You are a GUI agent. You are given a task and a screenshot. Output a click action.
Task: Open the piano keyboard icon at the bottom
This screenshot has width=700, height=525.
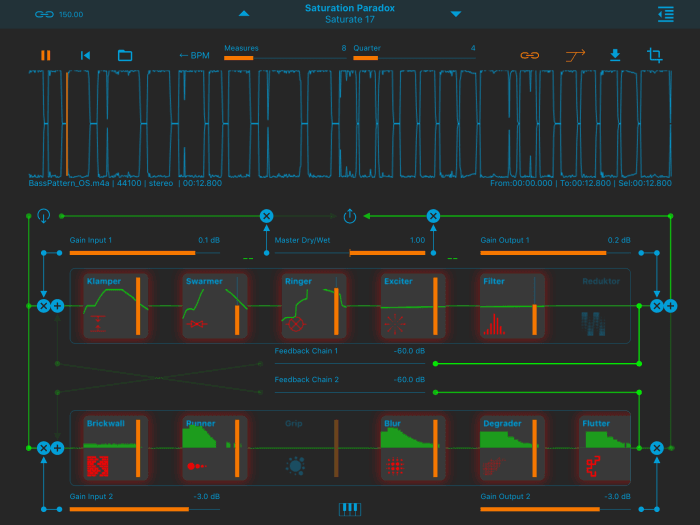(x=350, y=509)
